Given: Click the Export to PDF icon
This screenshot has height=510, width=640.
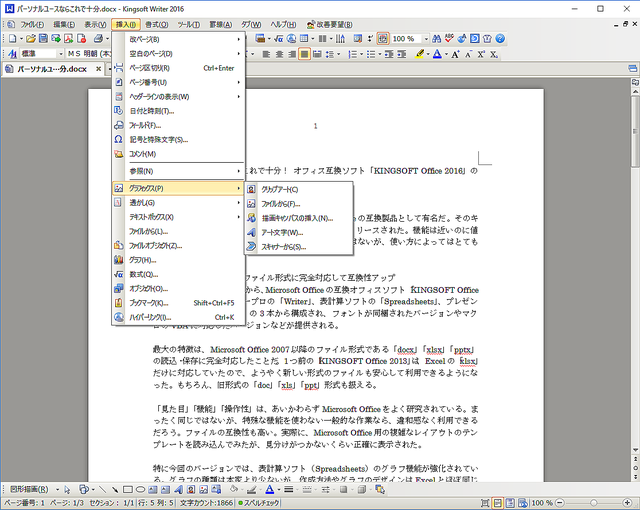Looking at the screenshot, I should pos(69,39).
